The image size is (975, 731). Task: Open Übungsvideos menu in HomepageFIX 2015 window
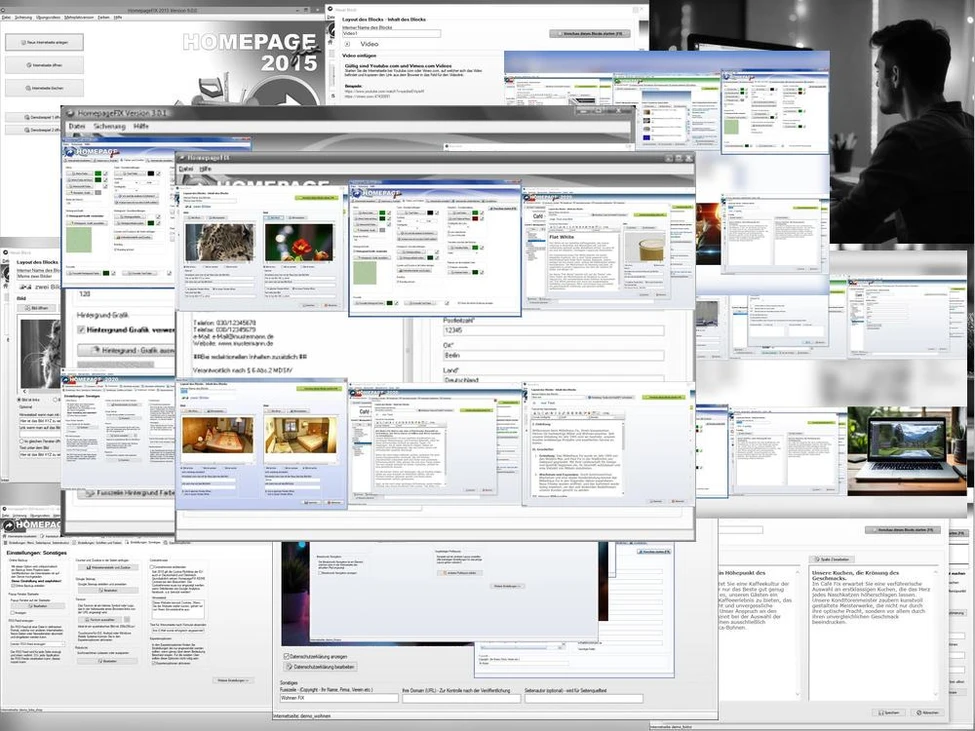[x=48, y=17]
